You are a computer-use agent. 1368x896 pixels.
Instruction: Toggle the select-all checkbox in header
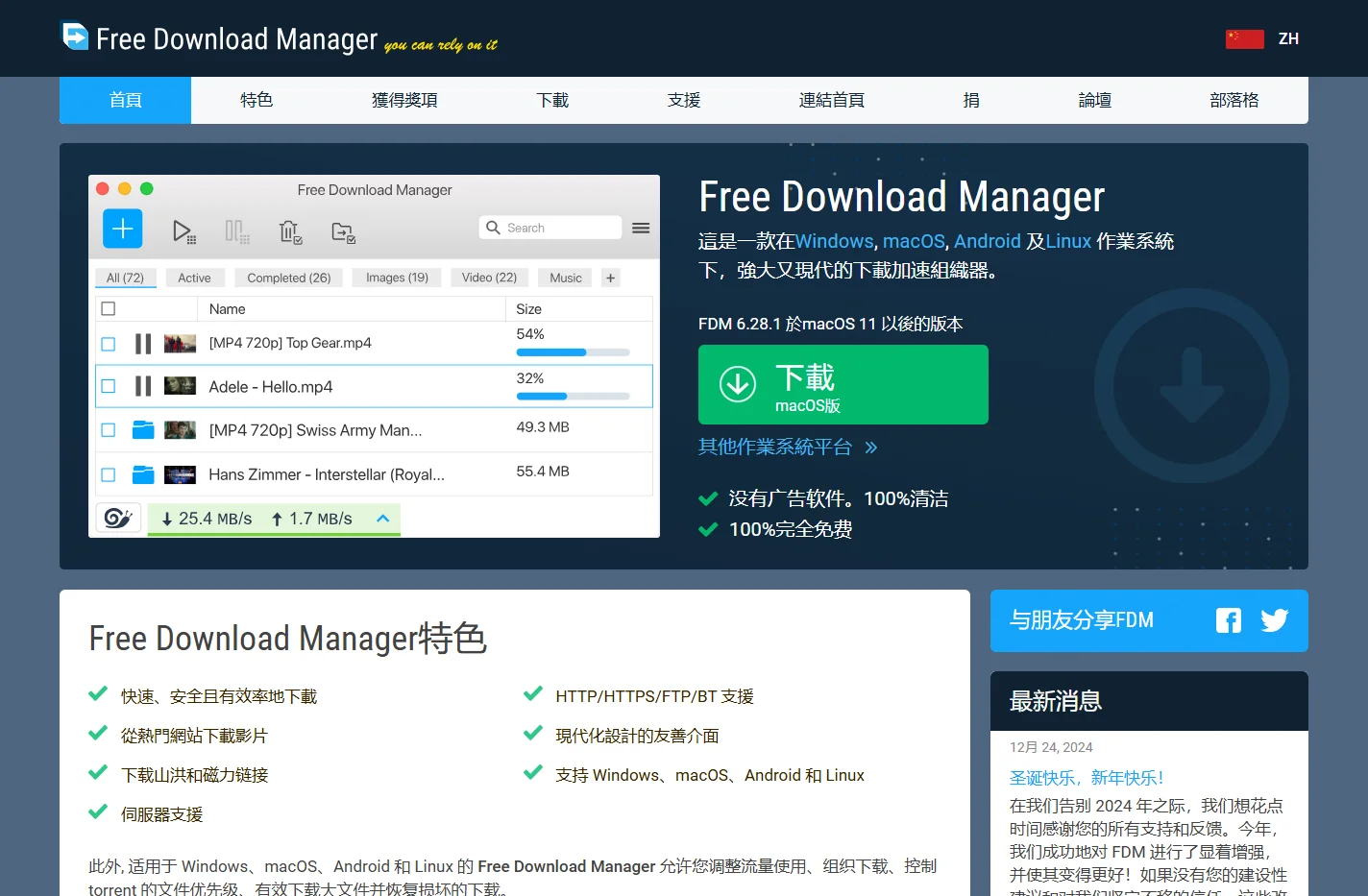pyautogui.click(x=109, y=309)
